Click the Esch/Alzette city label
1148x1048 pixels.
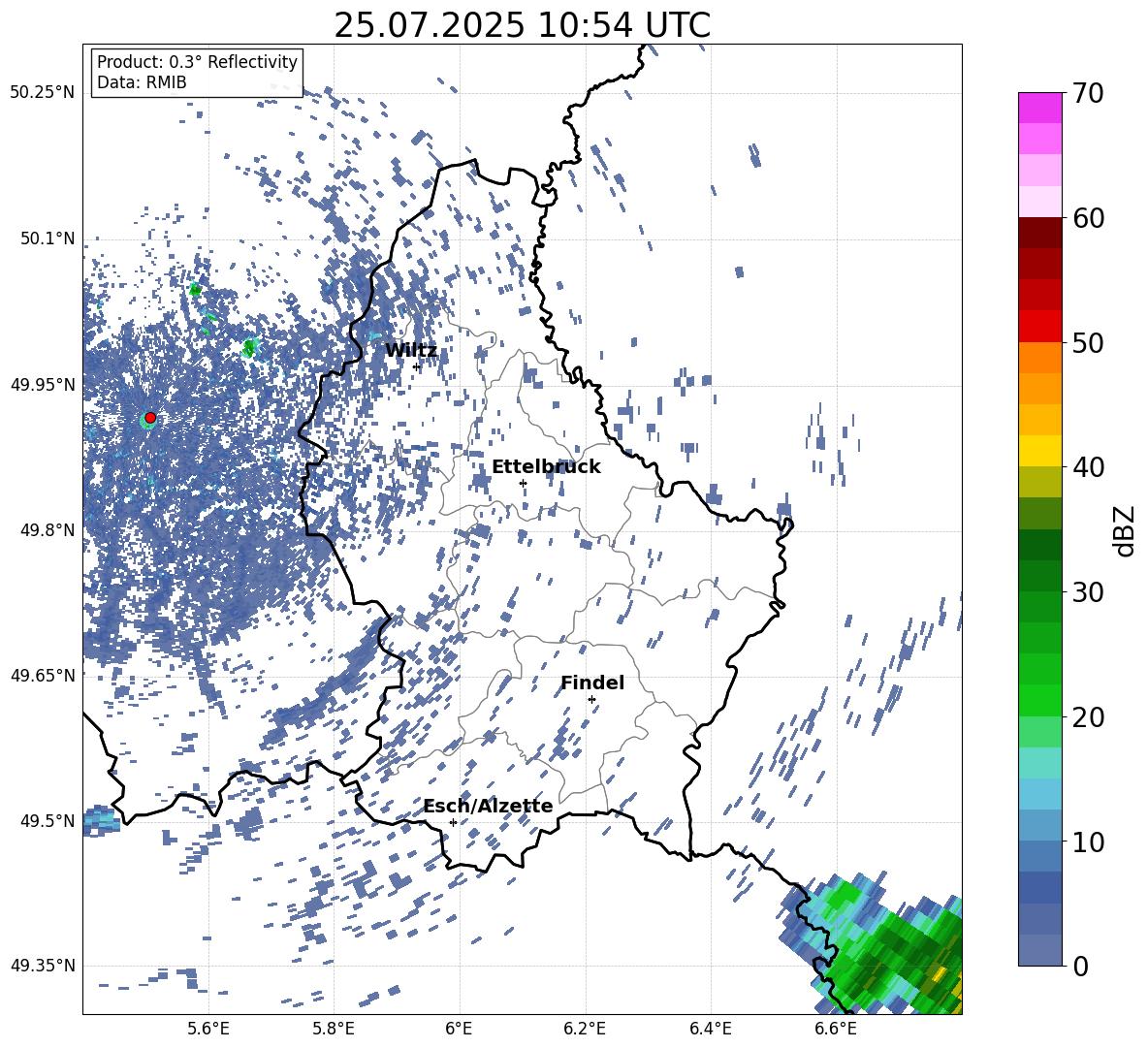click(489, 806)
